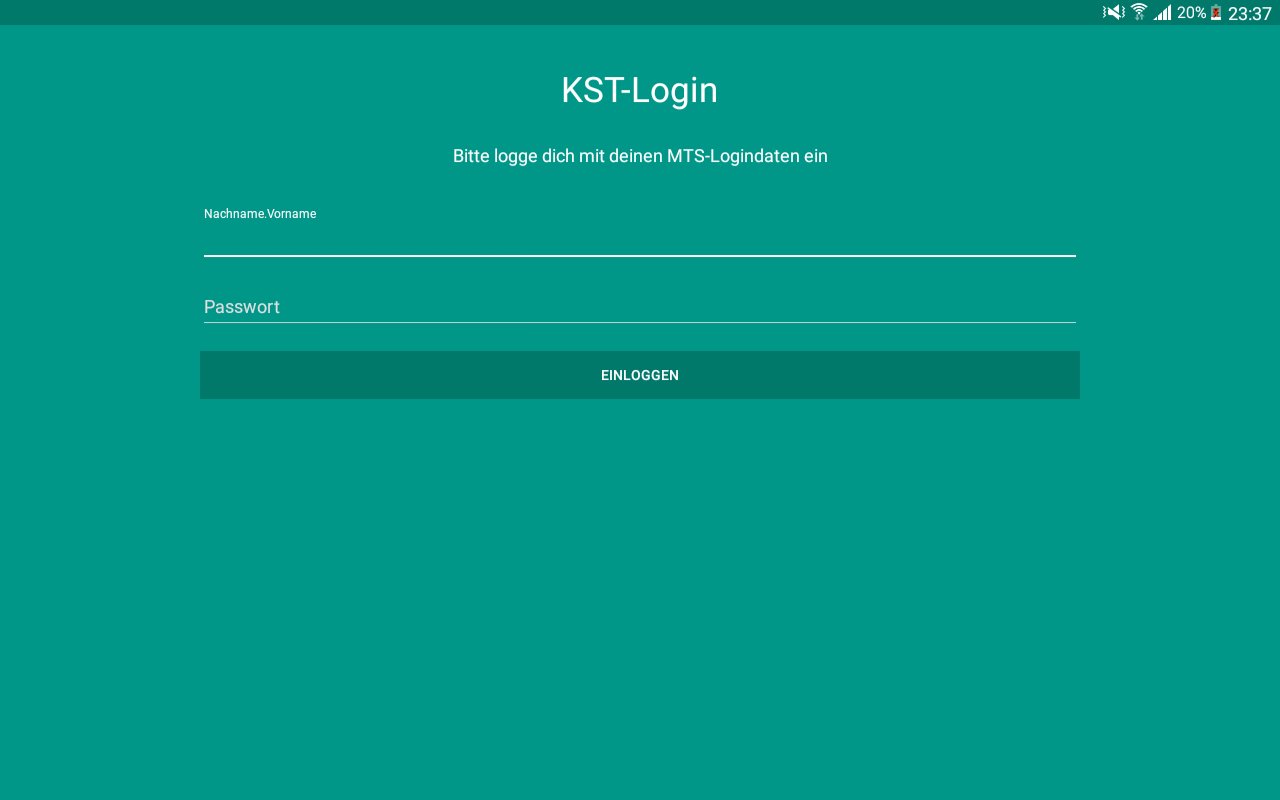Tap the battery icon in the status bar
1280x800 pixels.
click(1214, 13)
